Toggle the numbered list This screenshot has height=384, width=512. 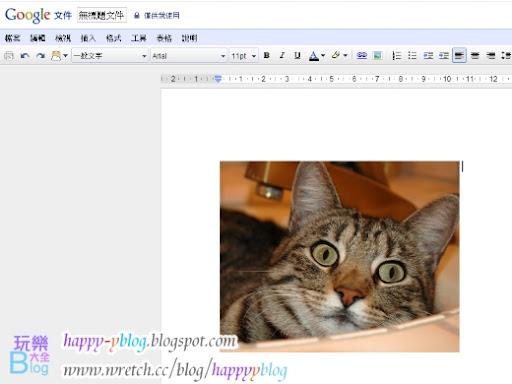pos(397,55)
